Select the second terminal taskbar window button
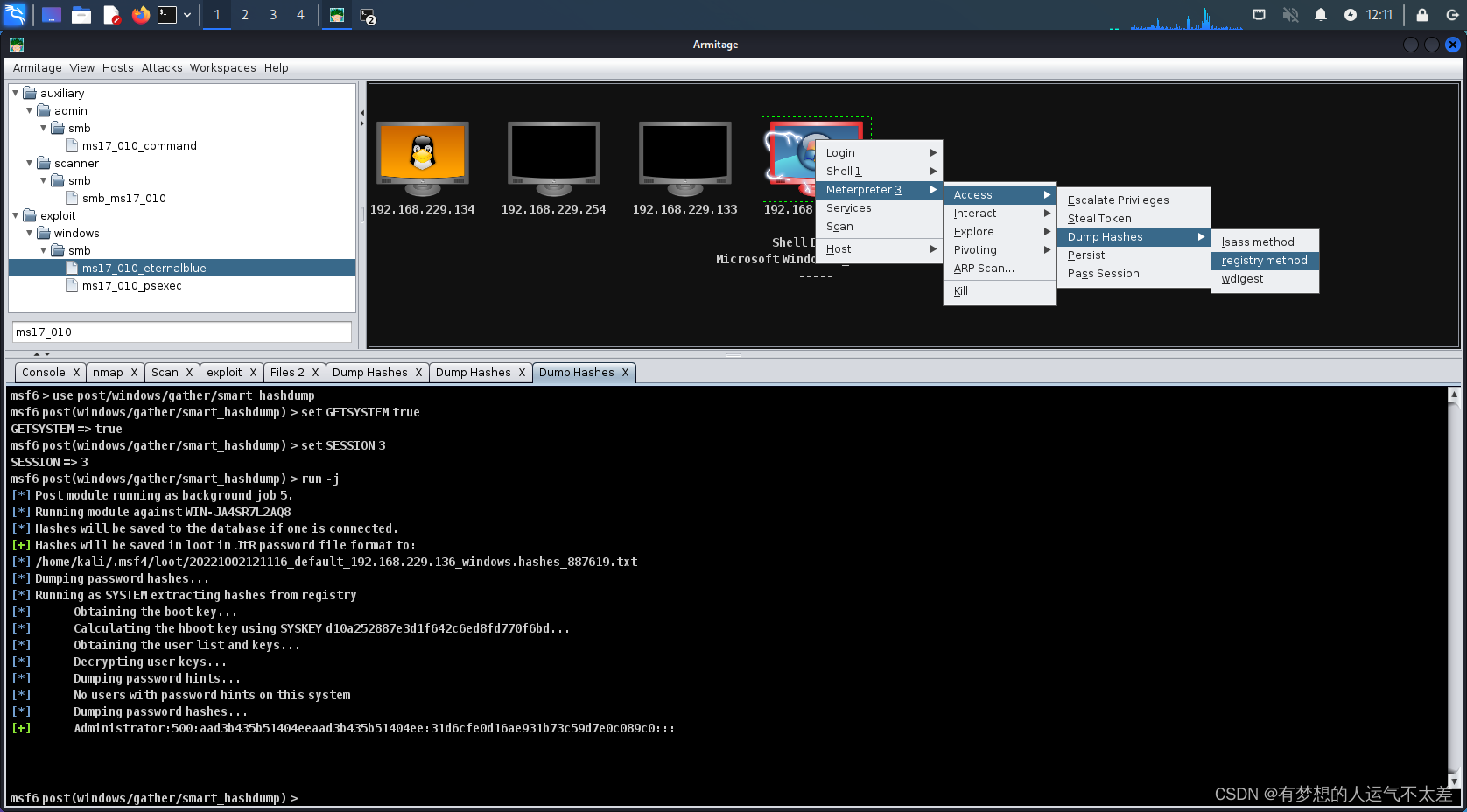 click(368, 16)
